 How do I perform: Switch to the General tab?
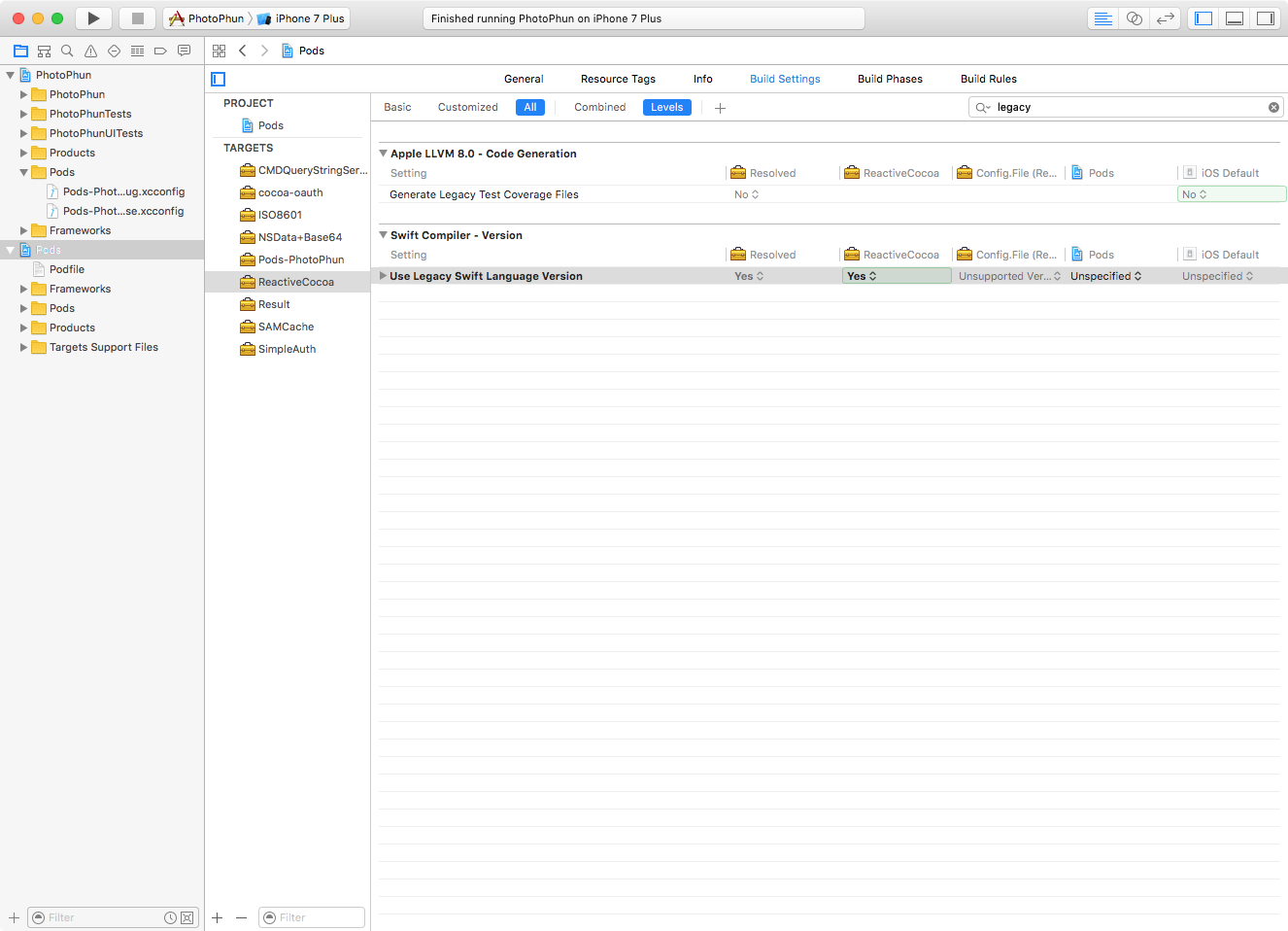524,79
